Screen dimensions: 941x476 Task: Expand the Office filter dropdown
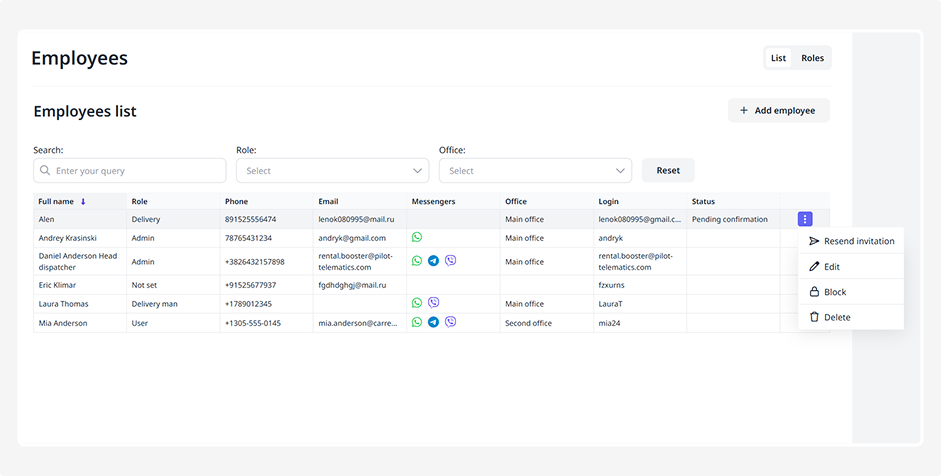point(535,171)
